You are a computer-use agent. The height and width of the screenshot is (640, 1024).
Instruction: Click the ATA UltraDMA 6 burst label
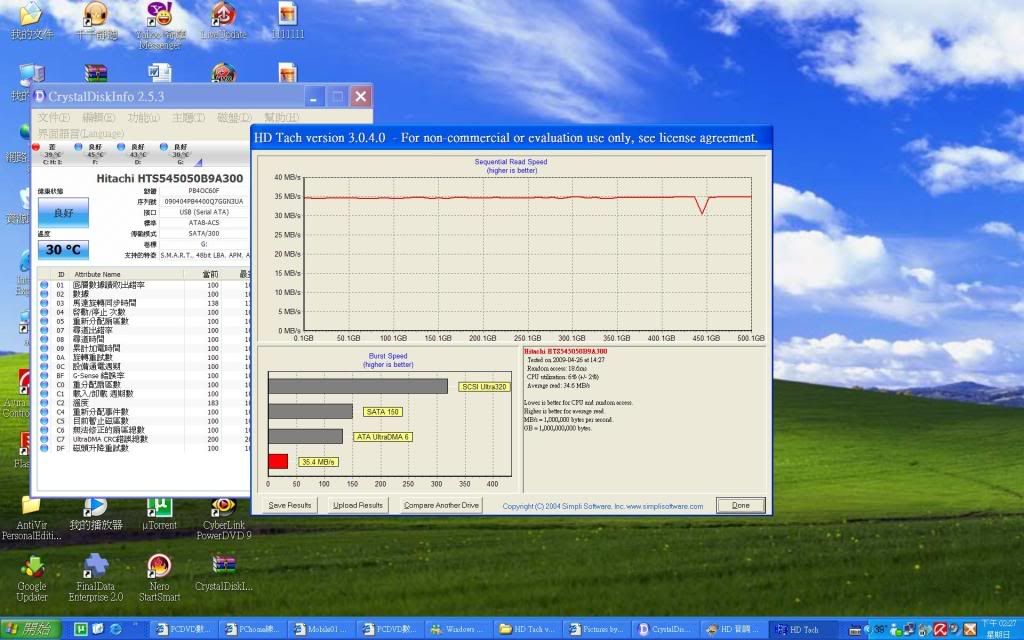383,437
